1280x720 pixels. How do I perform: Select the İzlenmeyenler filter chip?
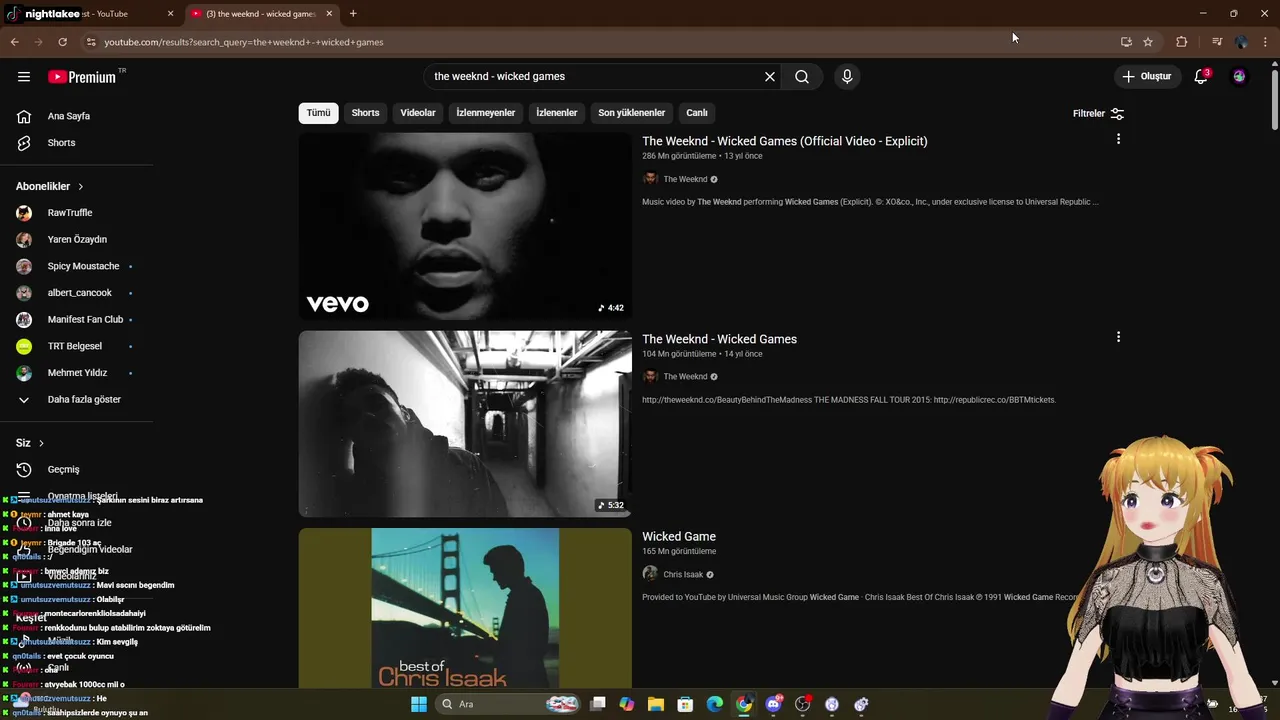pyautogui.click(x=486, y=113)
